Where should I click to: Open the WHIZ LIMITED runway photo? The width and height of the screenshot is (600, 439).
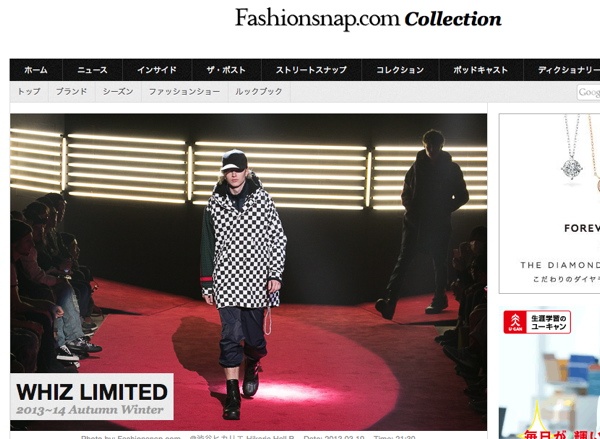click(248, 272)
